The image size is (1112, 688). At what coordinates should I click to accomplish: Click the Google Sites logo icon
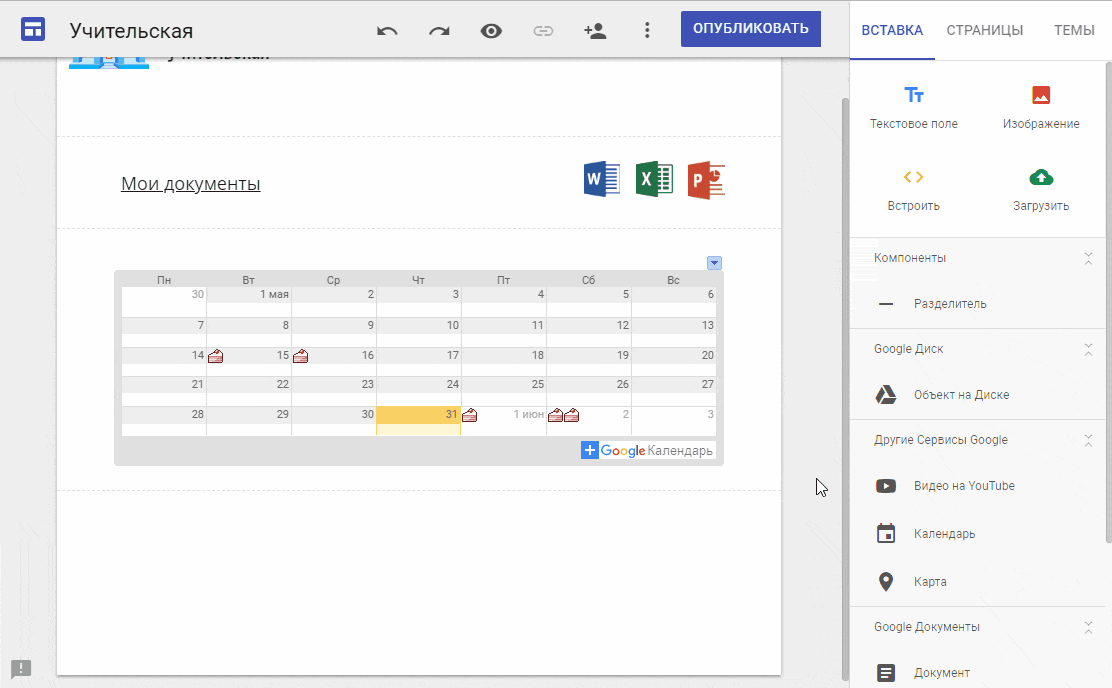coord(33,30)
